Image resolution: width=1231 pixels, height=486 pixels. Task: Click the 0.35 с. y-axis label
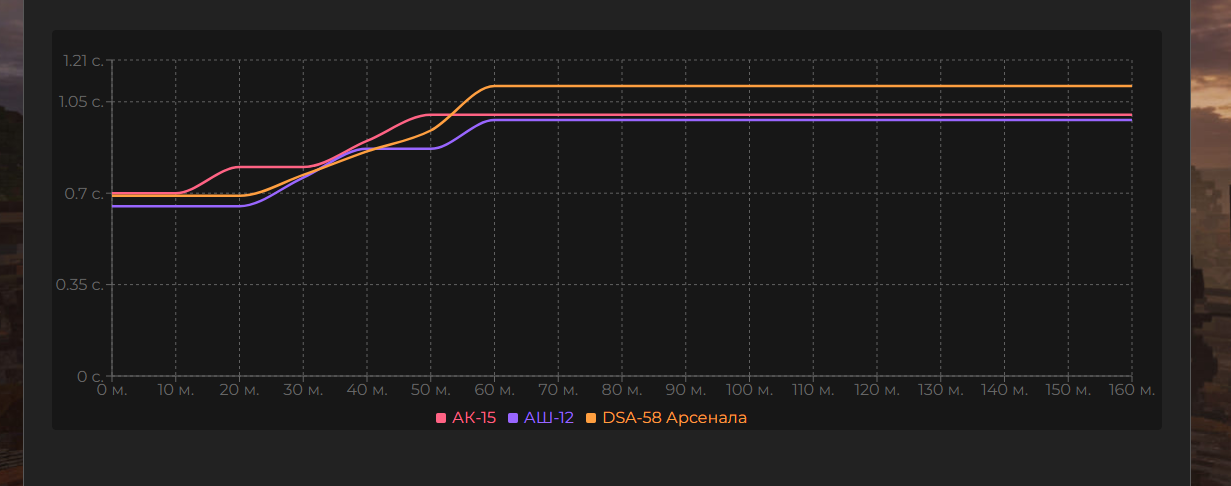point(82,285)
